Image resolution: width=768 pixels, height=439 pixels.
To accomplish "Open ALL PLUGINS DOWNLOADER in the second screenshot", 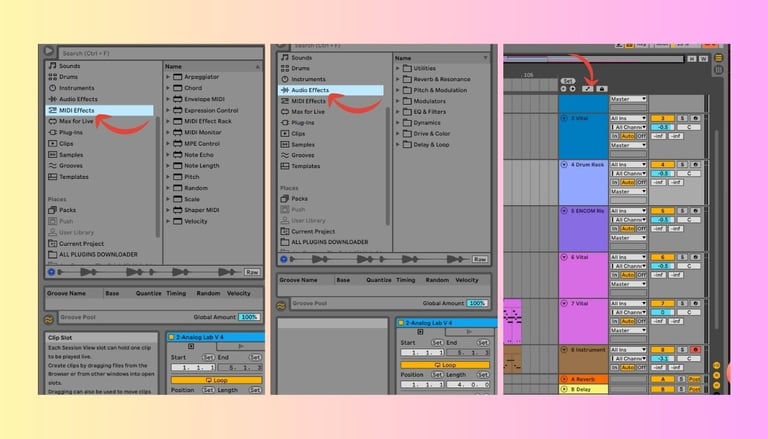I will (324, 242).
